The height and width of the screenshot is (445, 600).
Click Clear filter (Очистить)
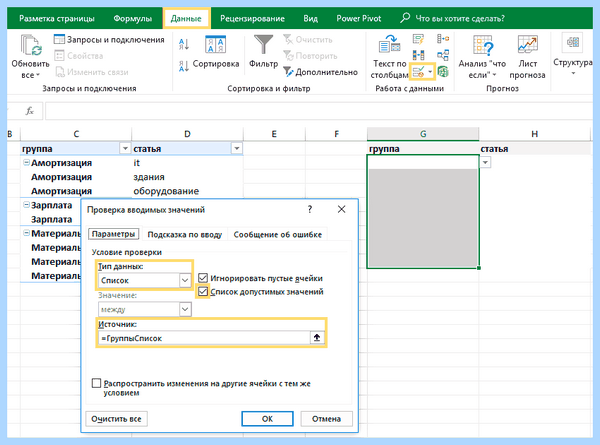pyautogui.click(x=308, y=39)
